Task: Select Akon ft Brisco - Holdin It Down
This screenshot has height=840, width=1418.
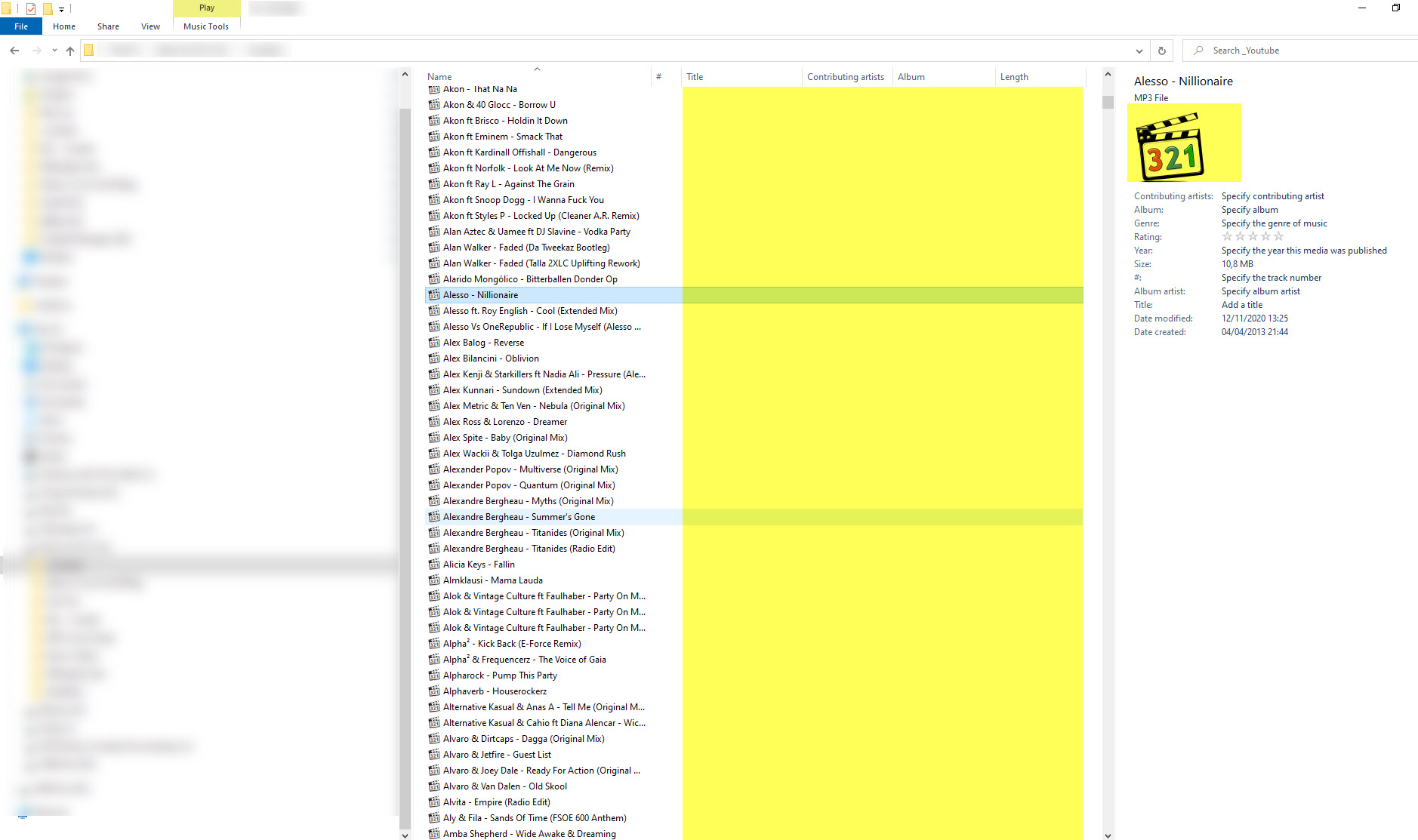Action: [x=505, y=121]
